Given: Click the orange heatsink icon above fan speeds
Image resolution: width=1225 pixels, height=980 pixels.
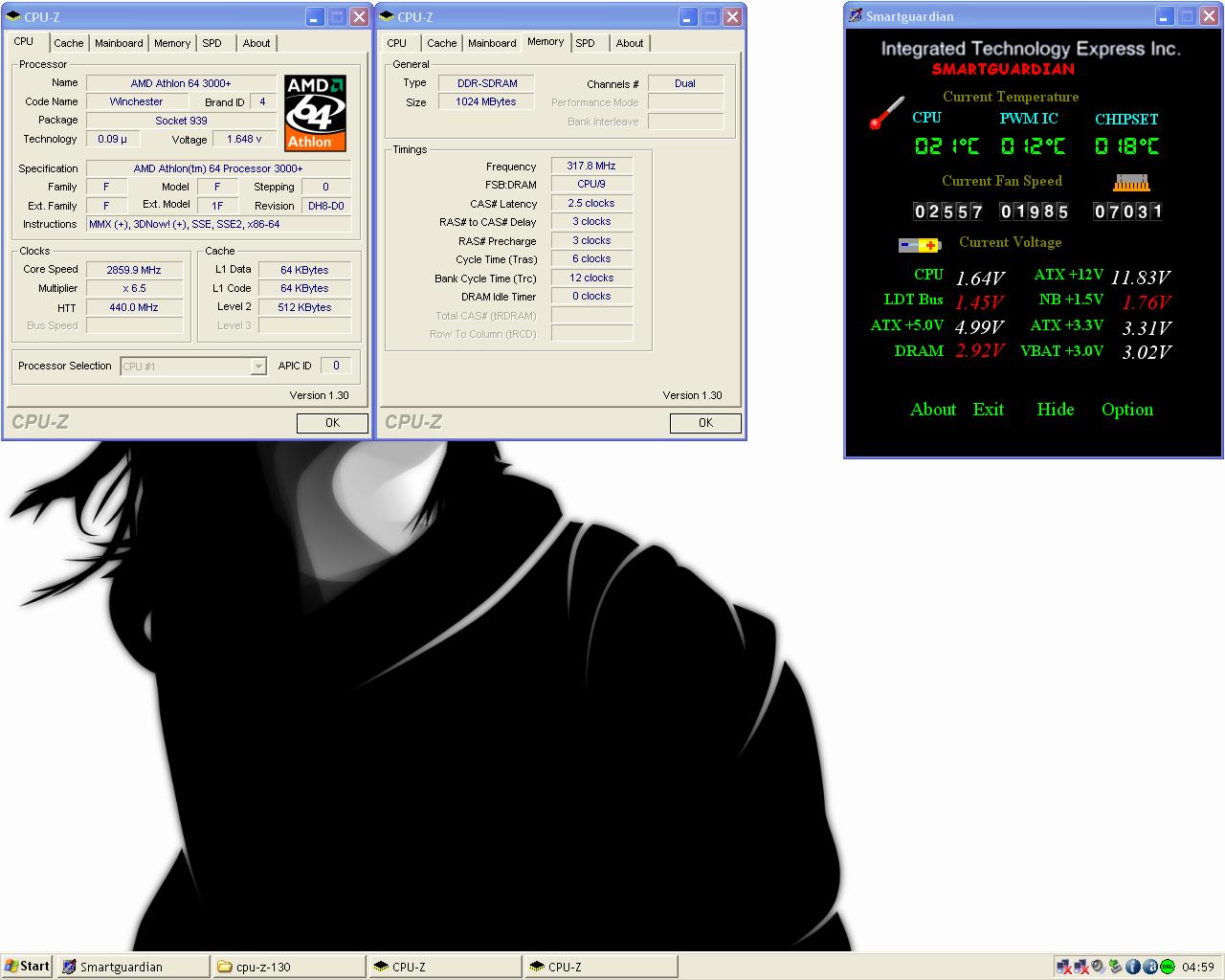Looking at the screenshot, I should 1131,182.
